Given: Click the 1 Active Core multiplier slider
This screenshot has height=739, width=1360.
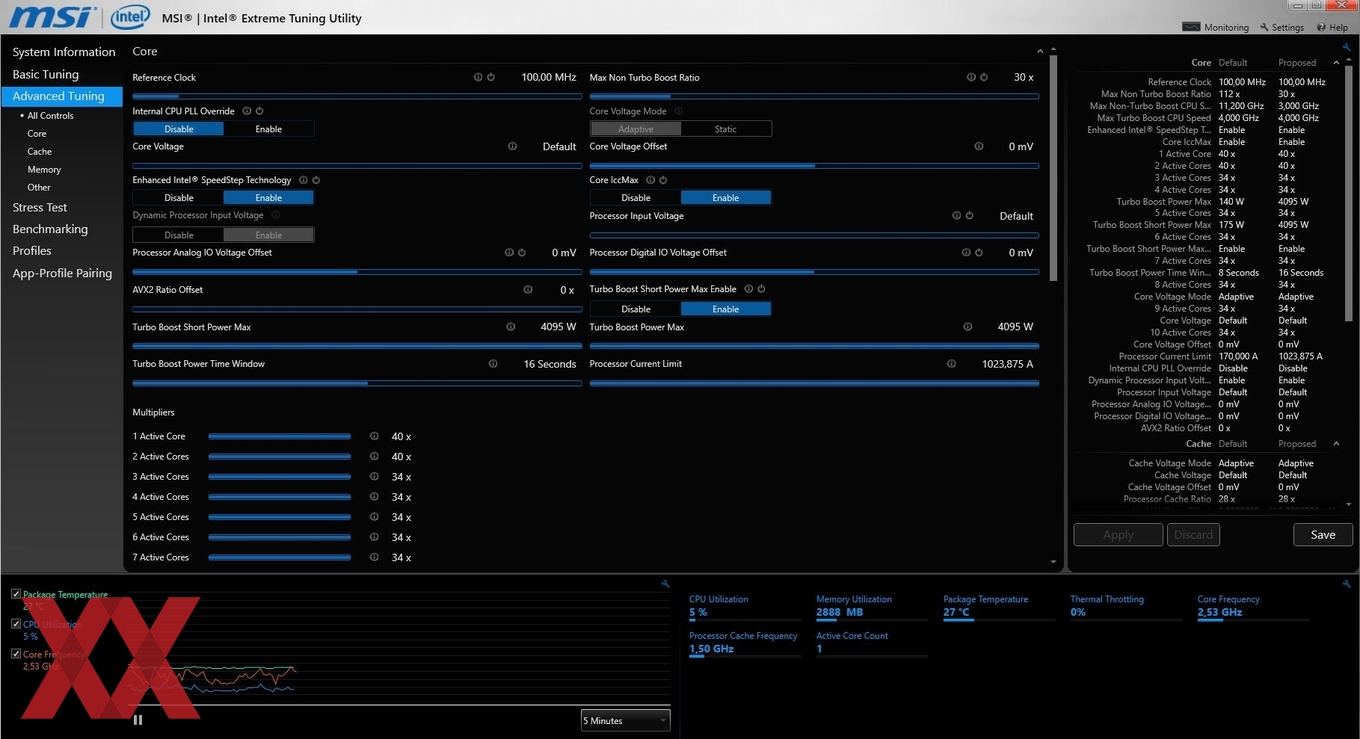Looking at the screenshot, I should (280, 436).
